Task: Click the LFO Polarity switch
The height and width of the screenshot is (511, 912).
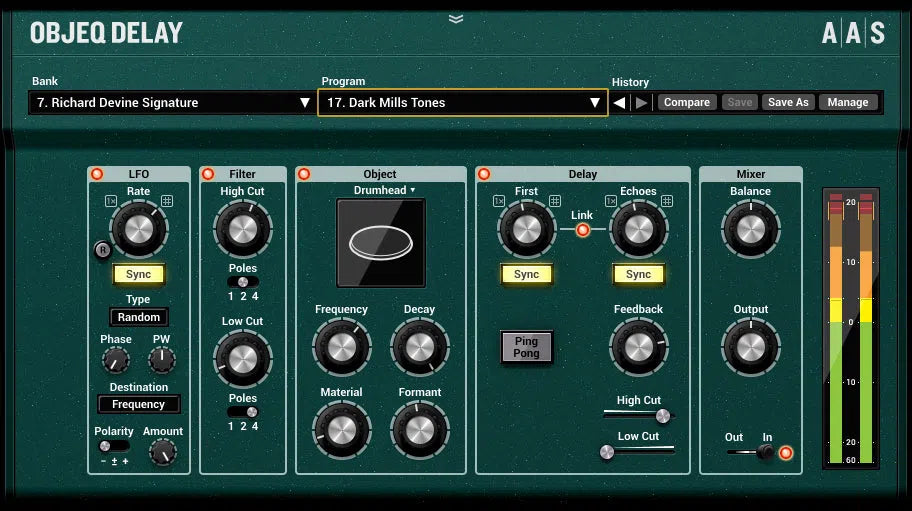Action: coord(113,446)
